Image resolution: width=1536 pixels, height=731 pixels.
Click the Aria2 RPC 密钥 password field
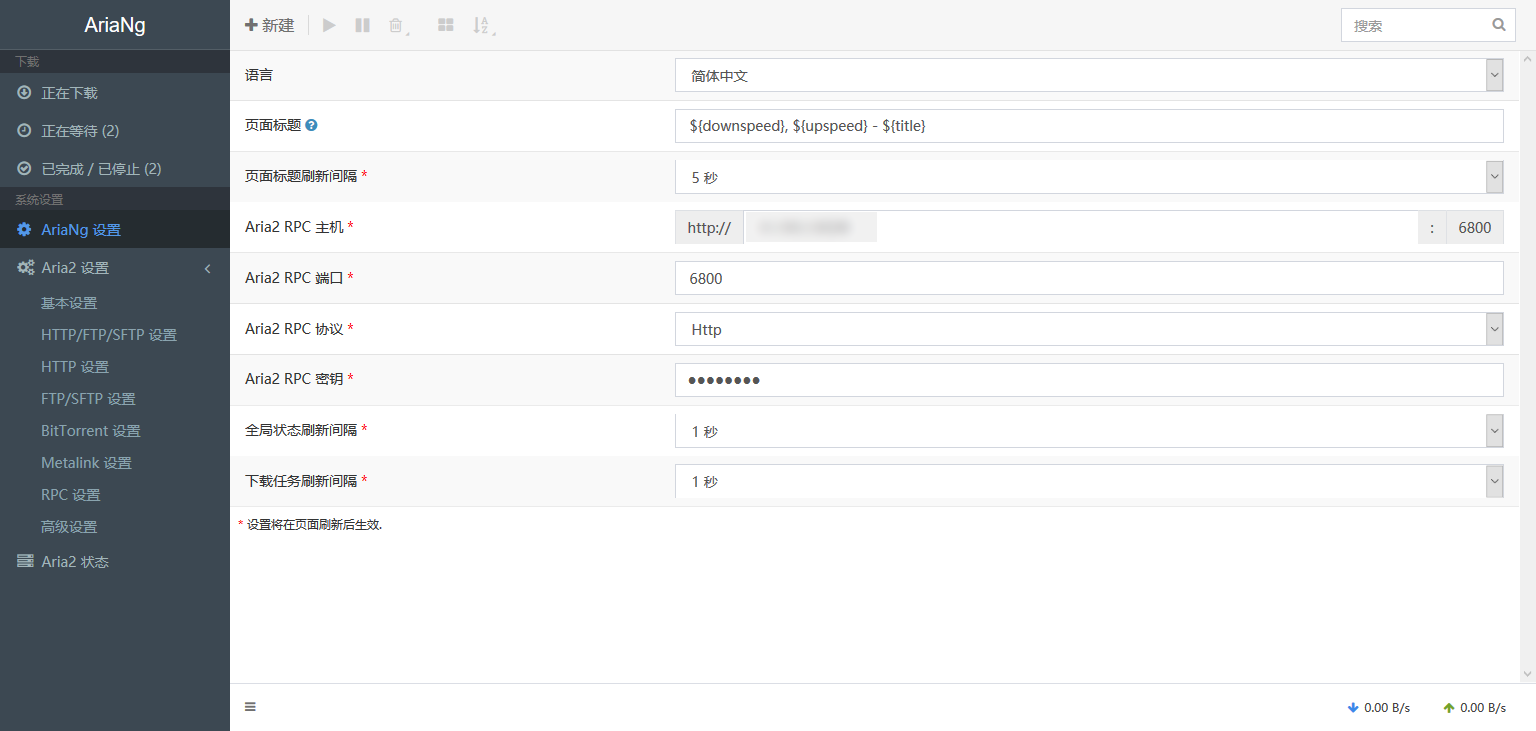1089,380
